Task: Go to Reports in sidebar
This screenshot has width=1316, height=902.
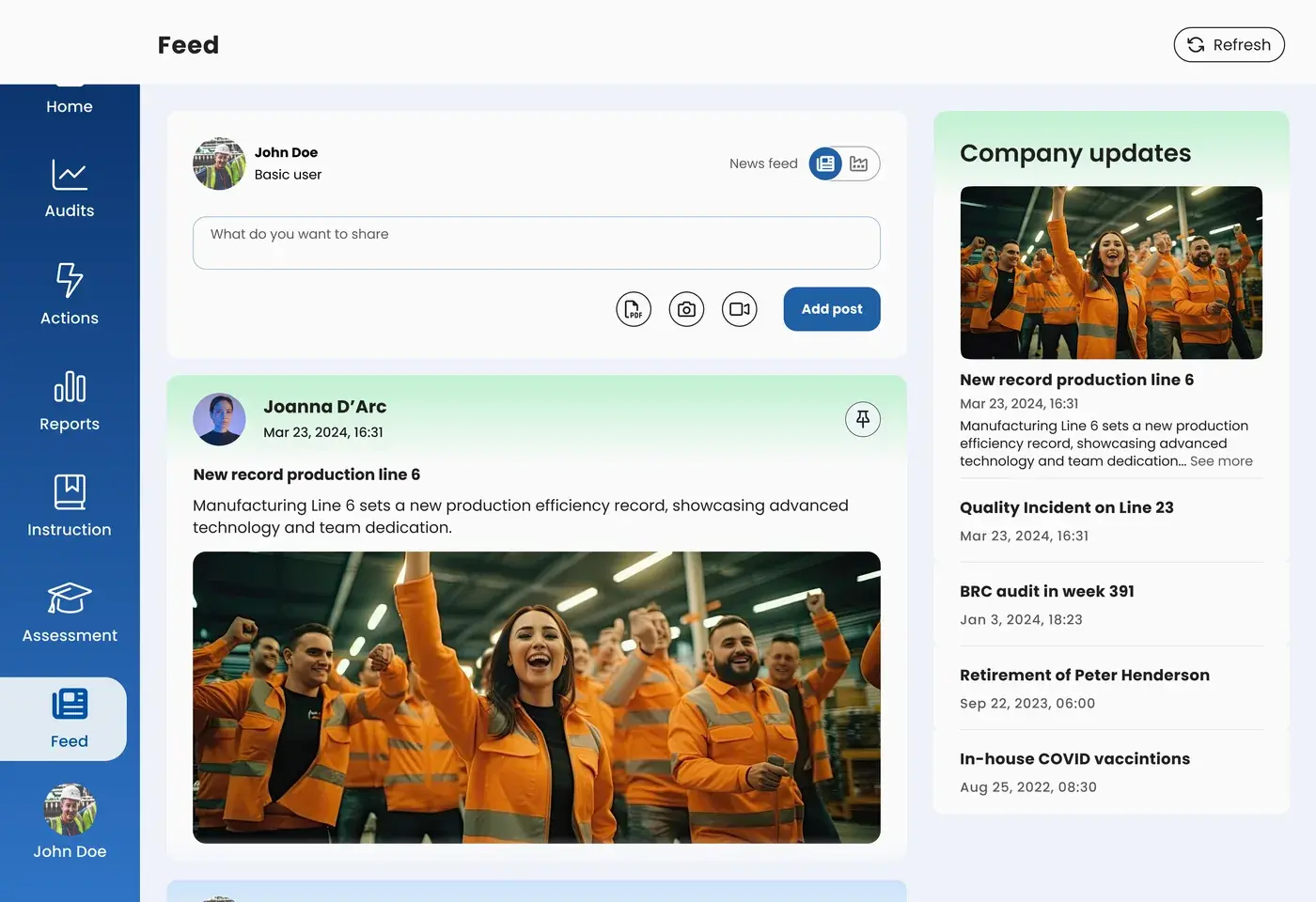Action: point(70,401)
